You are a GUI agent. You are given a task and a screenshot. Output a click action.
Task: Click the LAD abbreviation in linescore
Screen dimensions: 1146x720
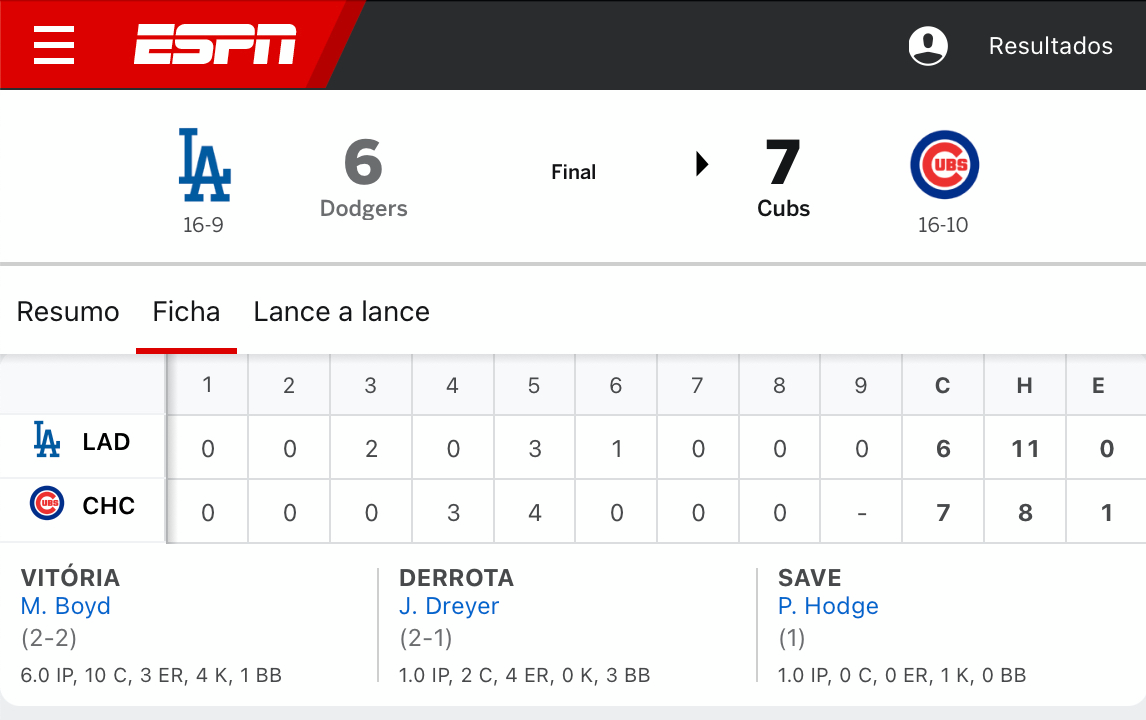[x=106, y=442]
